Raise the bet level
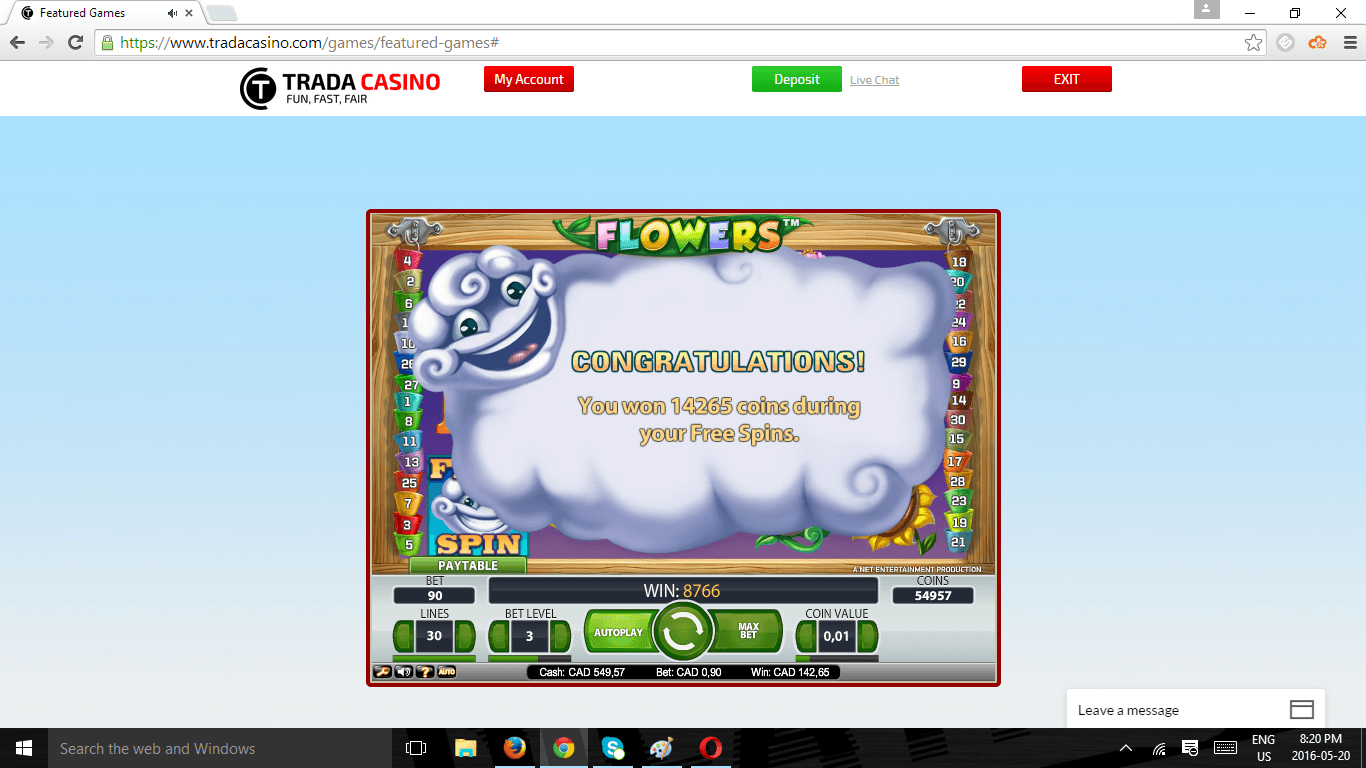This screenshot has height=768, width=1366. point(561,636)
